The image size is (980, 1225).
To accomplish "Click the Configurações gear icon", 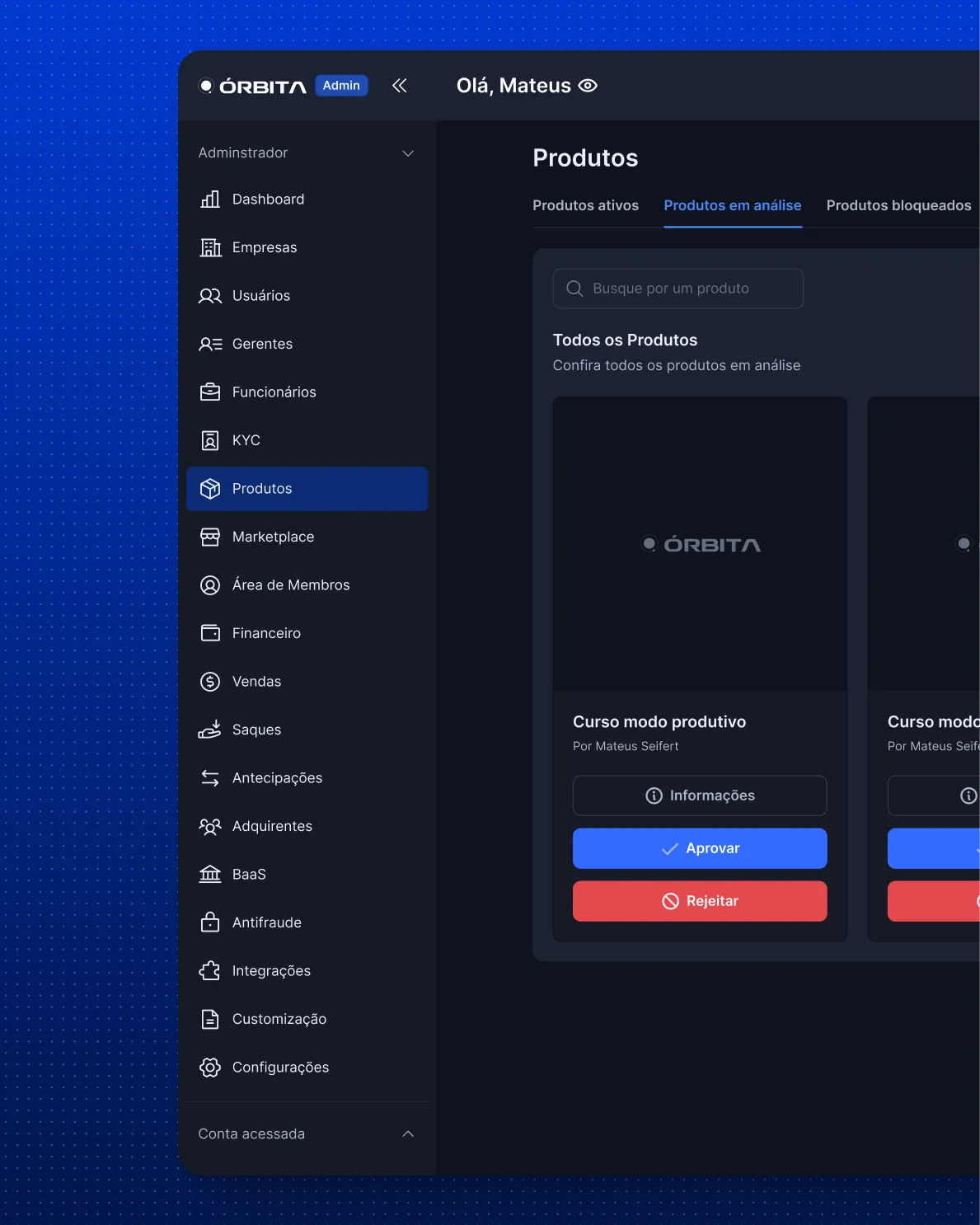I will (x=210, y=1068).
